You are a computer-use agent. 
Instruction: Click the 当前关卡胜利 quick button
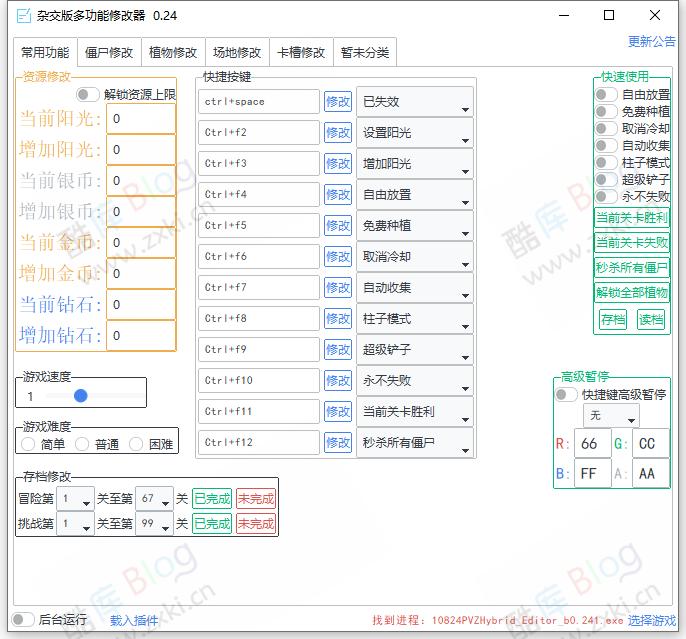632,217
